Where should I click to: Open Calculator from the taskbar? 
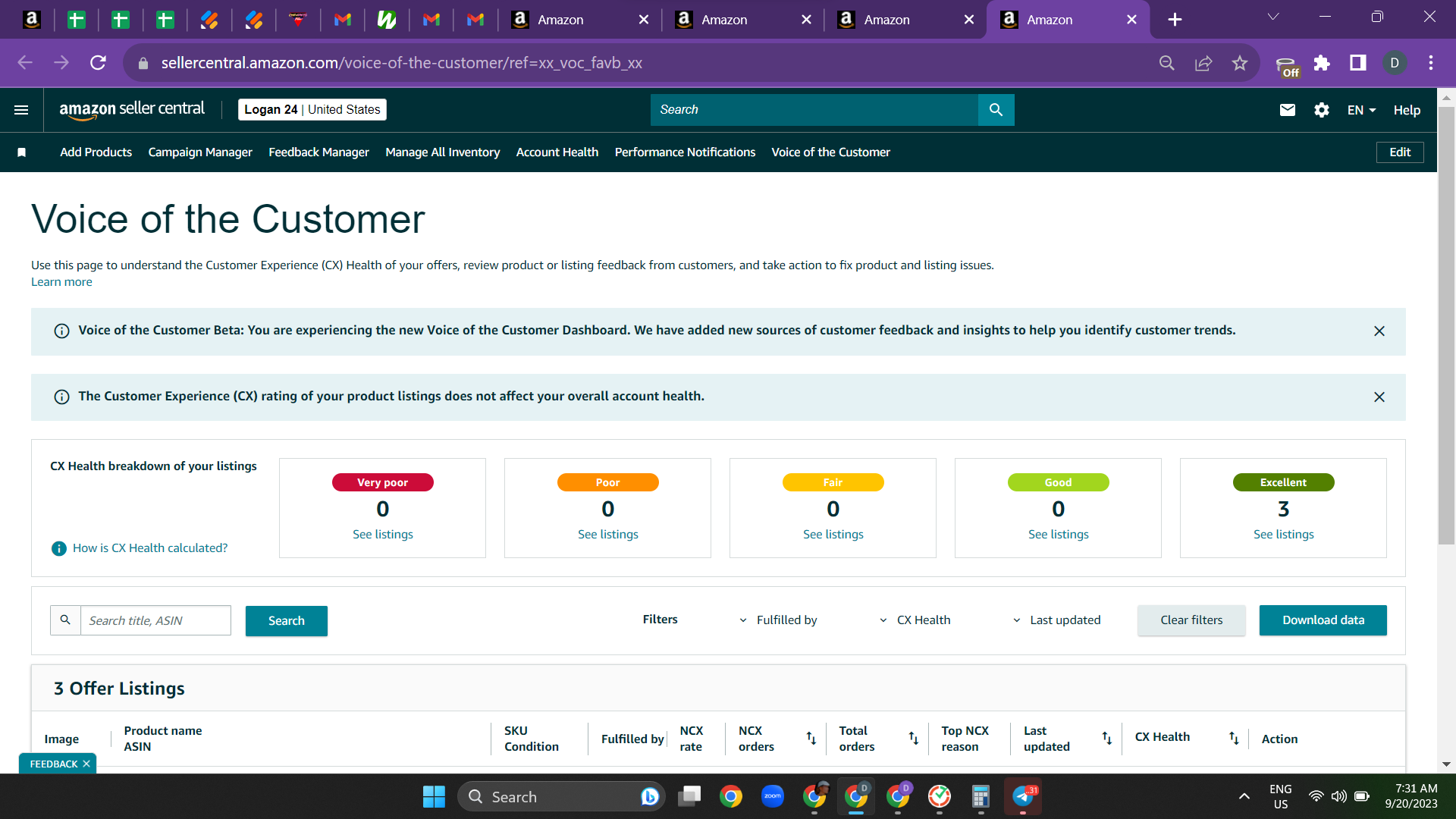(981, 796)
